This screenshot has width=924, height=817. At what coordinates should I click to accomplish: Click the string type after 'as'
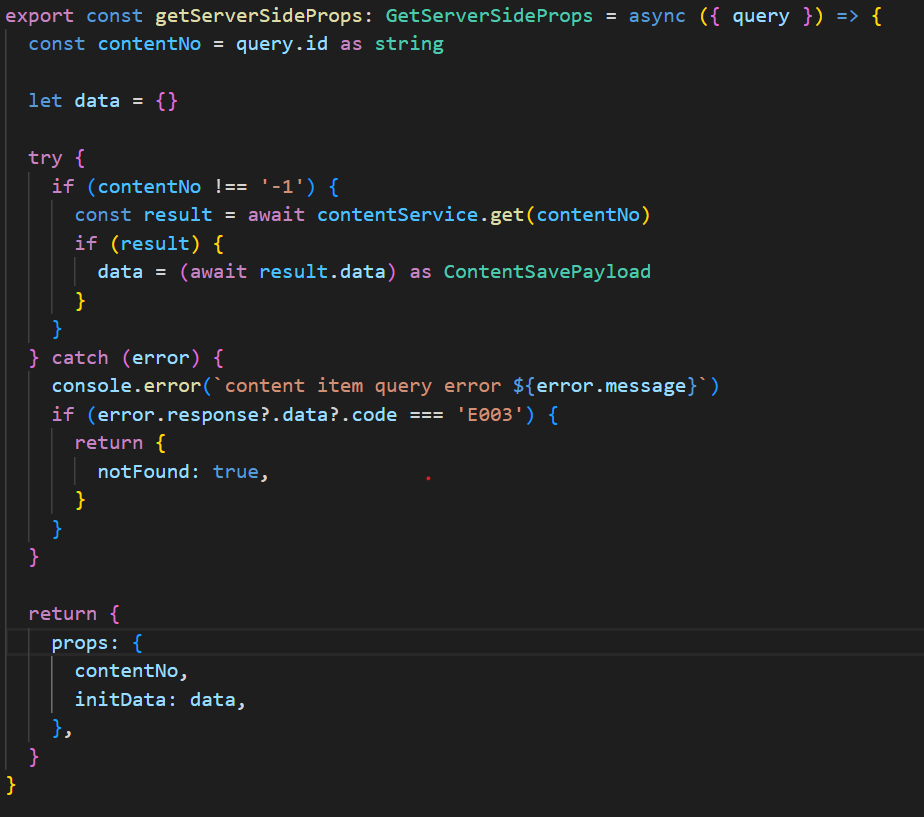click(x=409, y=44)
